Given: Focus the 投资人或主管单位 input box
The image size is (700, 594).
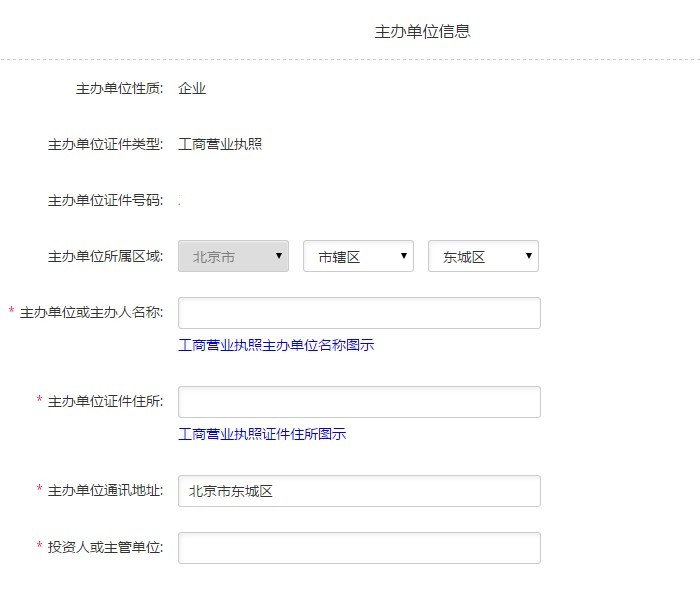Looking at the screenshot, I should click(359, 548).
